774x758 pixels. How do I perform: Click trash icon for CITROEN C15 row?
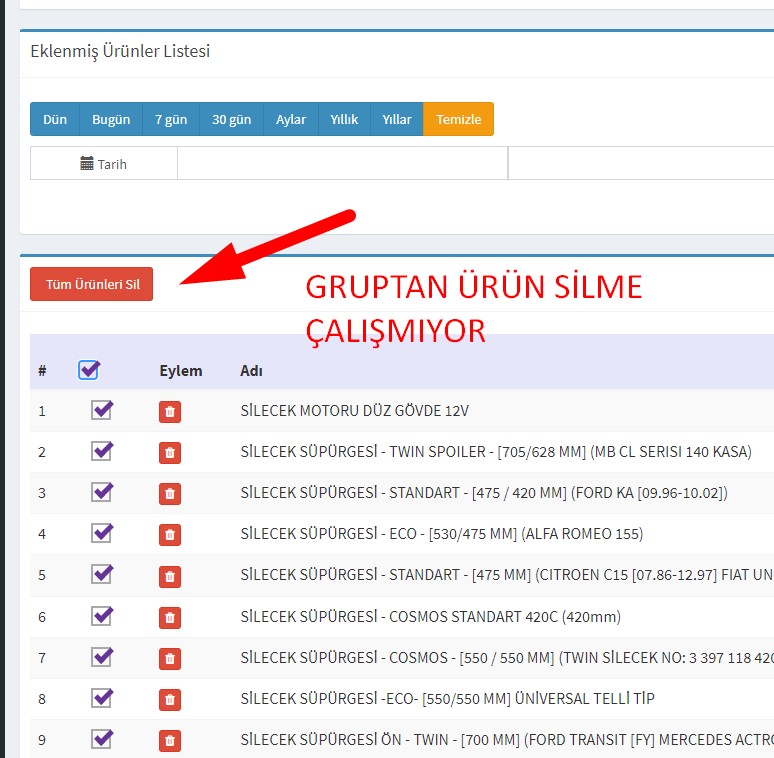point(170,575)
